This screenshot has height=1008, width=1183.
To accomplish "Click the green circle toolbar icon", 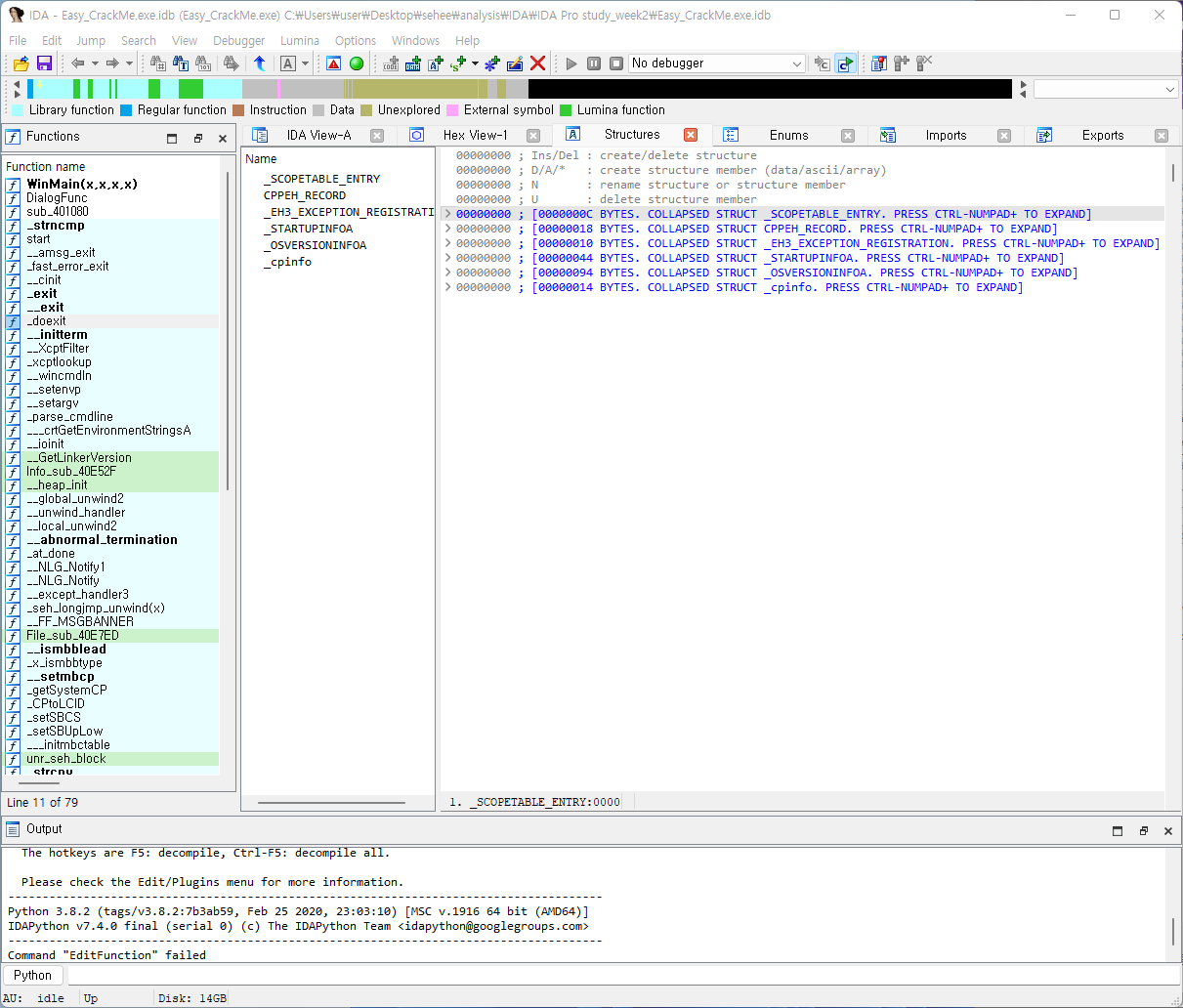I will pyautogui.click(x=357, y=63).
